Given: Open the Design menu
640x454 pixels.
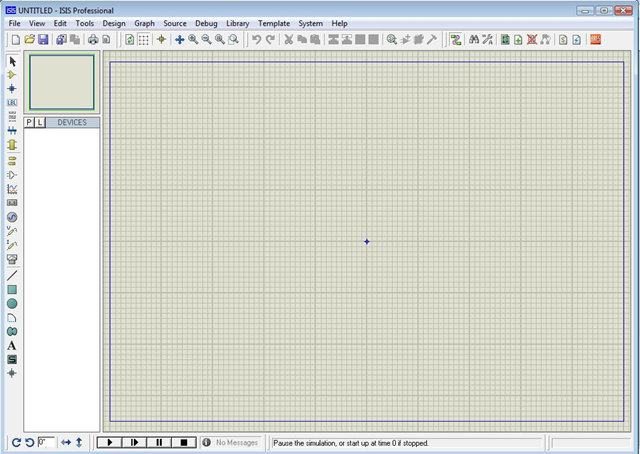Looking at the screenshot, I should (114, 23).
